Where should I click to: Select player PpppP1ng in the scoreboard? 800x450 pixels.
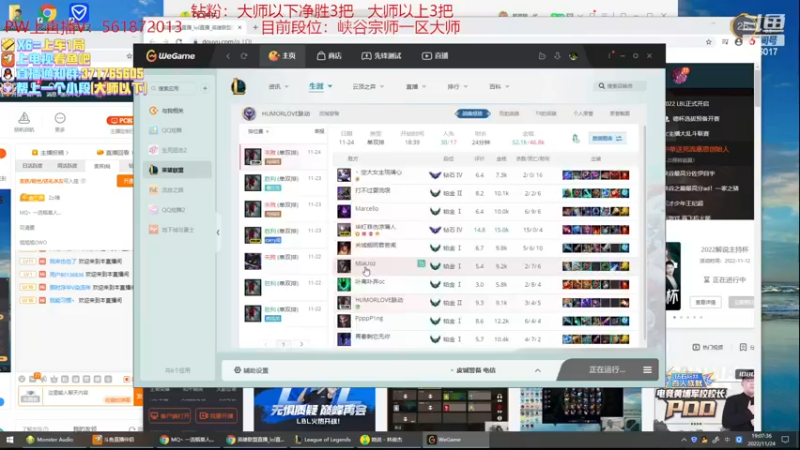pyautogui.click(x=369, y=318)
